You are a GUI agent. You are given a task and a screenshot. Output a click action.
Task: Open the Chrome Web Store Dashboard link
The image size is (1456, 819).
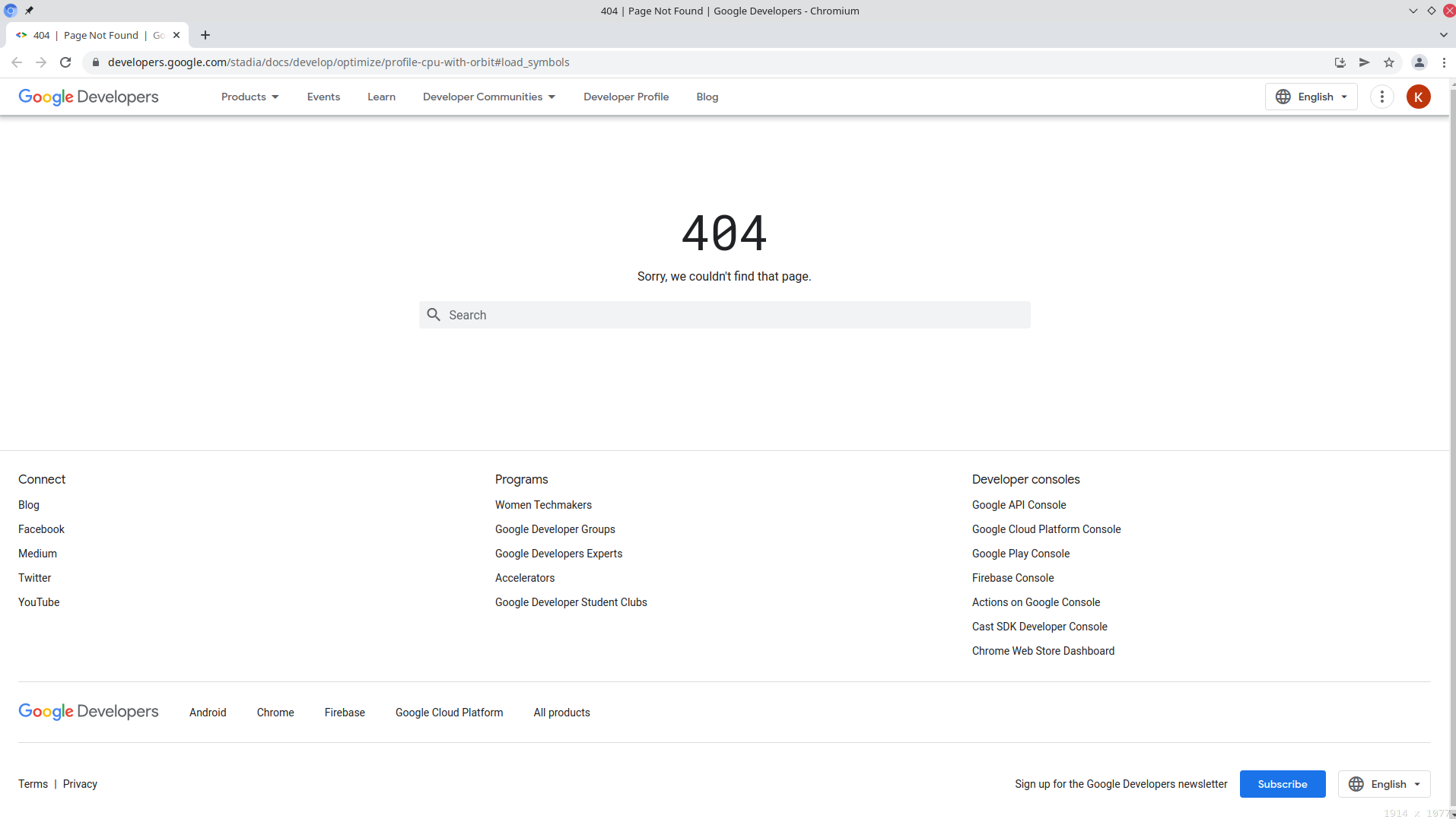coord(1043,651)
